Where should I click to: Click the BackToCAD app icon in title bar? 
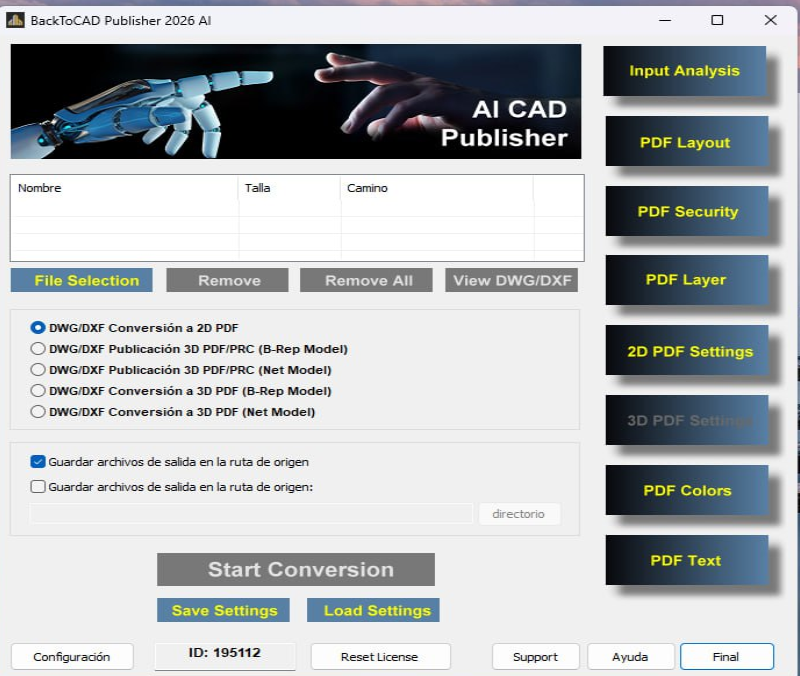pos(15,20)
